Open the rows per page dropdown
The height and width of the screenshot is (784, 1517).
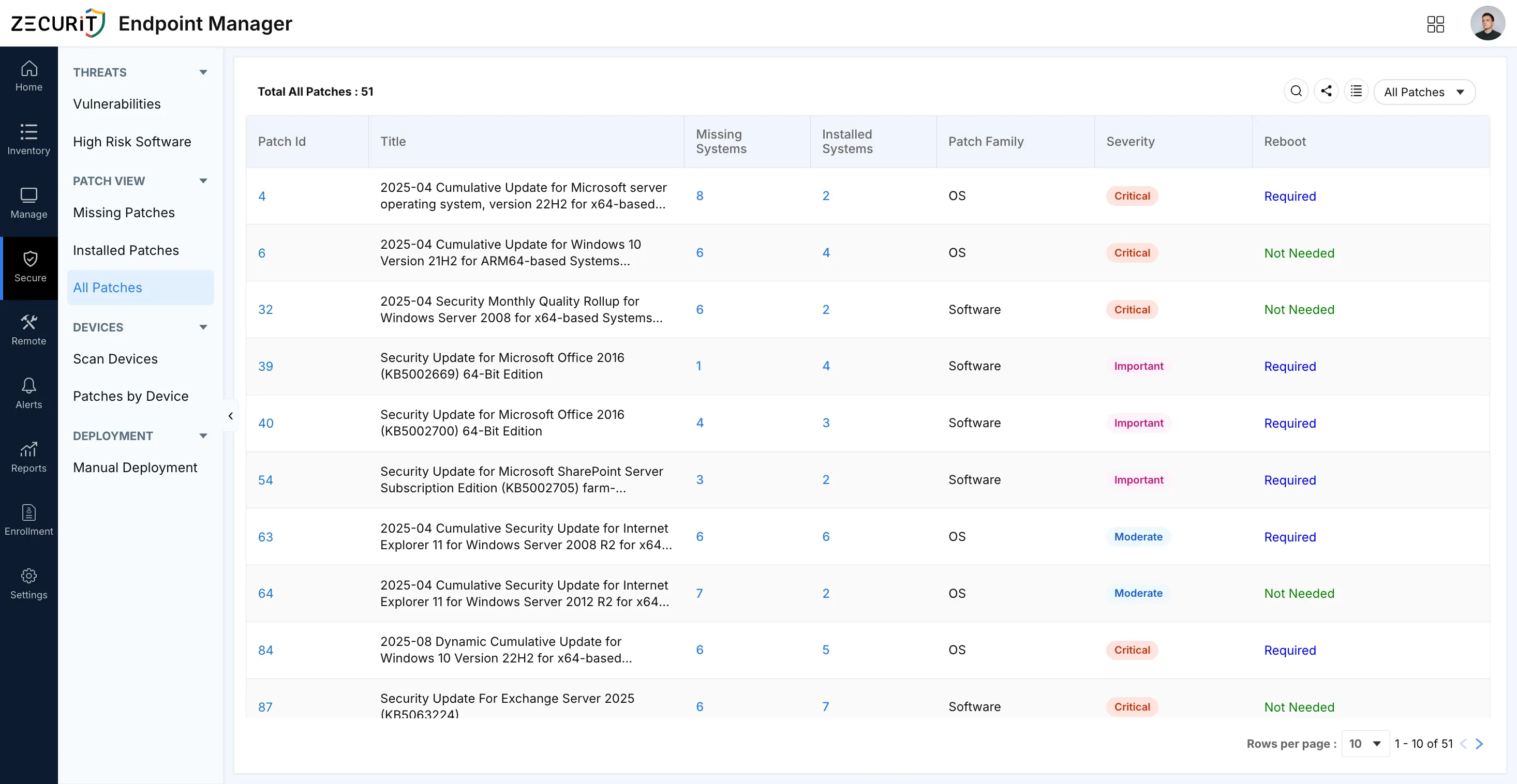(1365, 743)
